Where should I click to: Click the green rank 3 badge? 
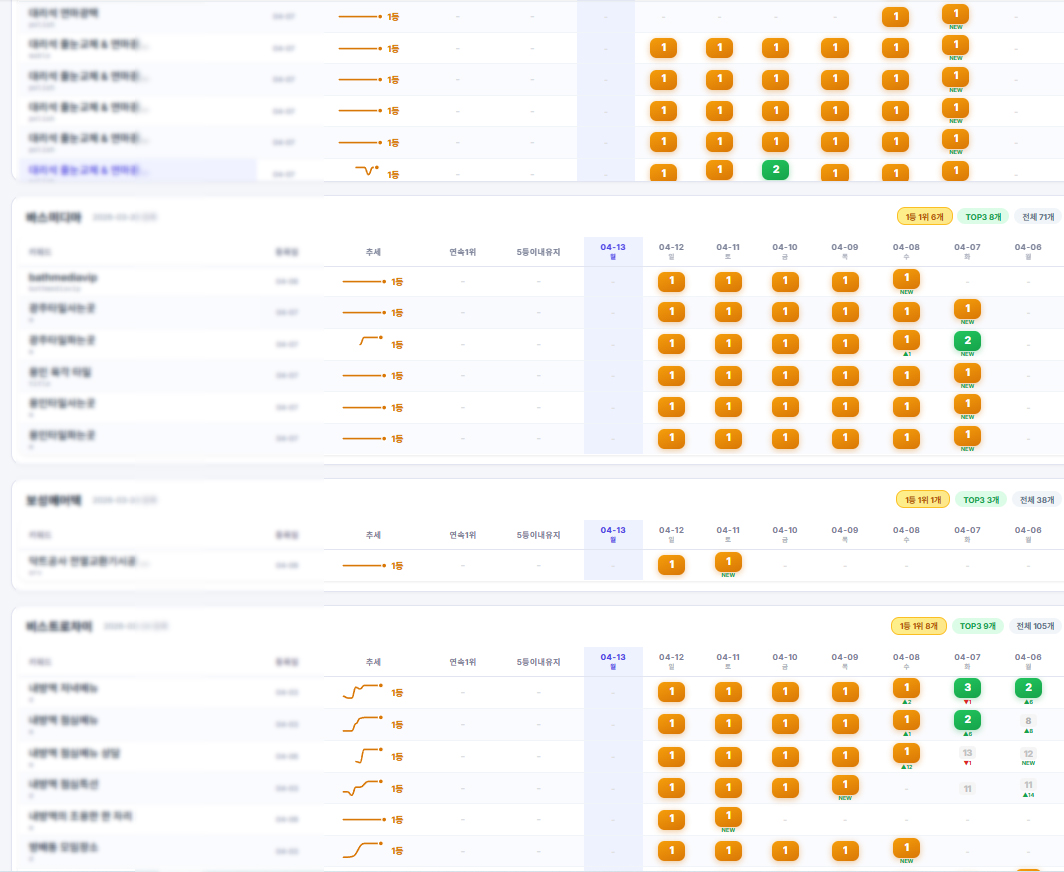coord(967,688)
